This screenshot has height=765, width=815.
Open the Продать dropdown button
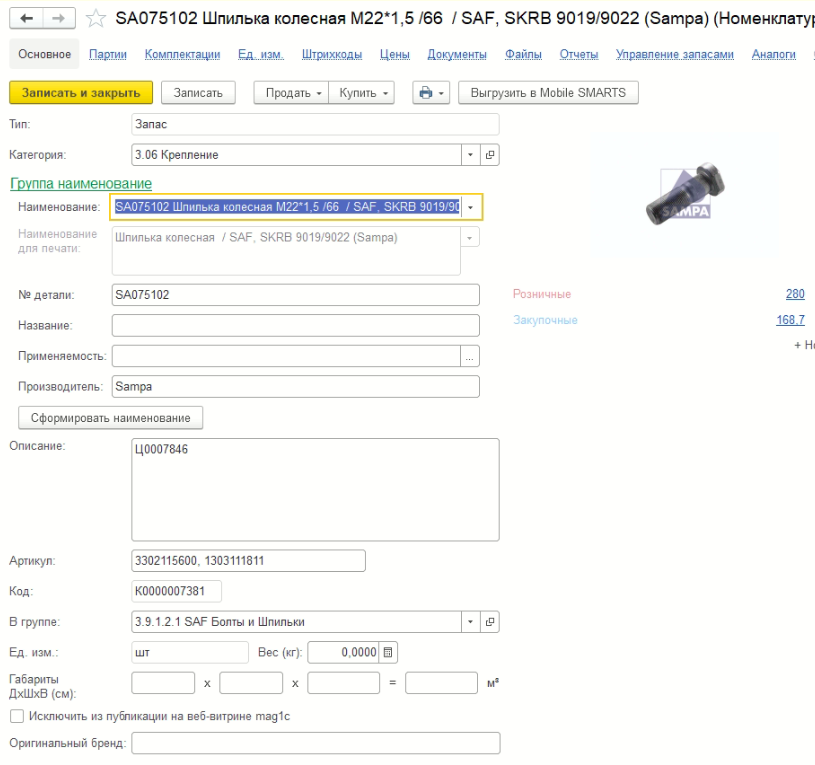click(291, 93)
